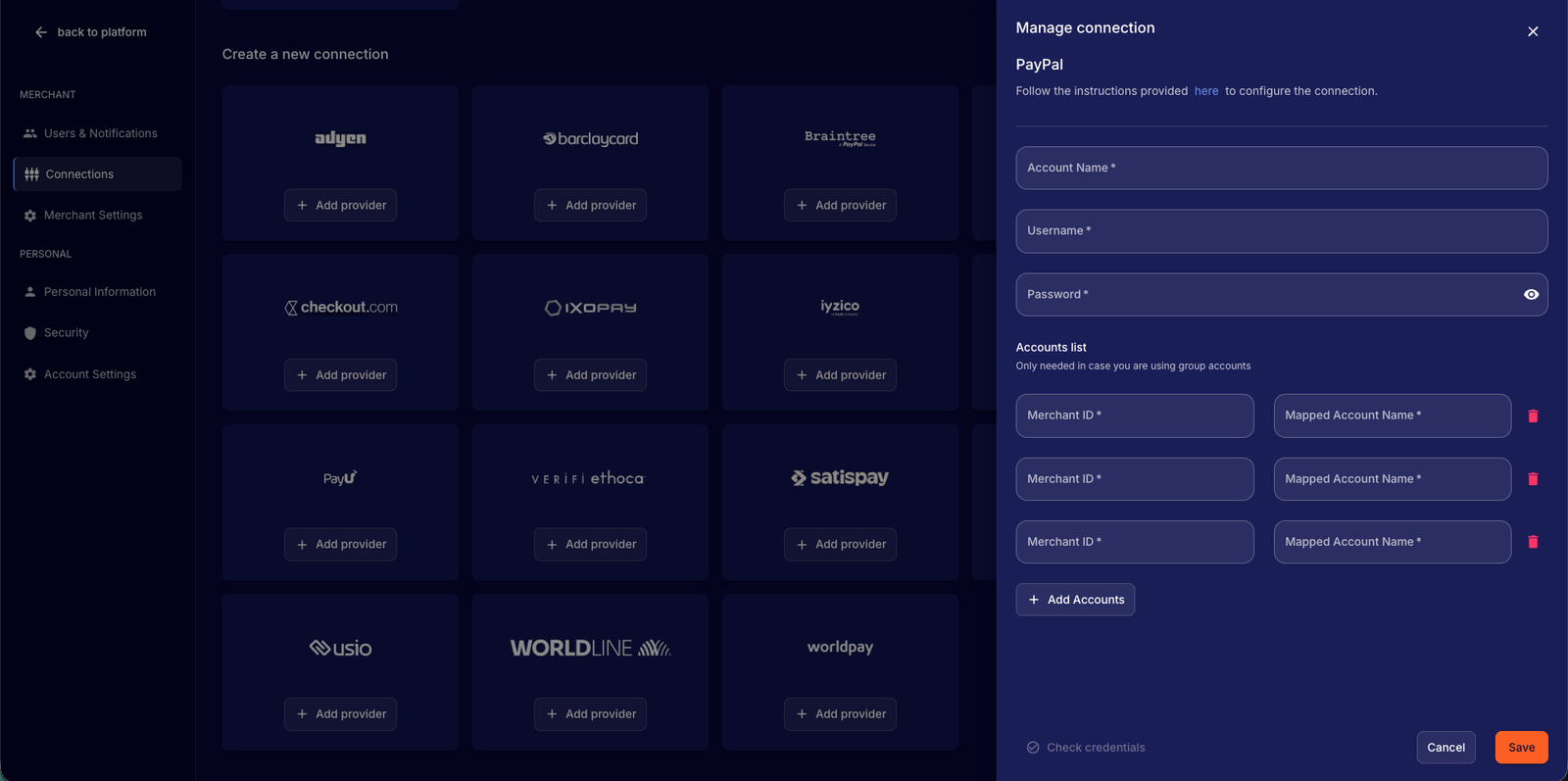Click the Barclaycard logo
The image size is (1568, 781).
[591, 139]
